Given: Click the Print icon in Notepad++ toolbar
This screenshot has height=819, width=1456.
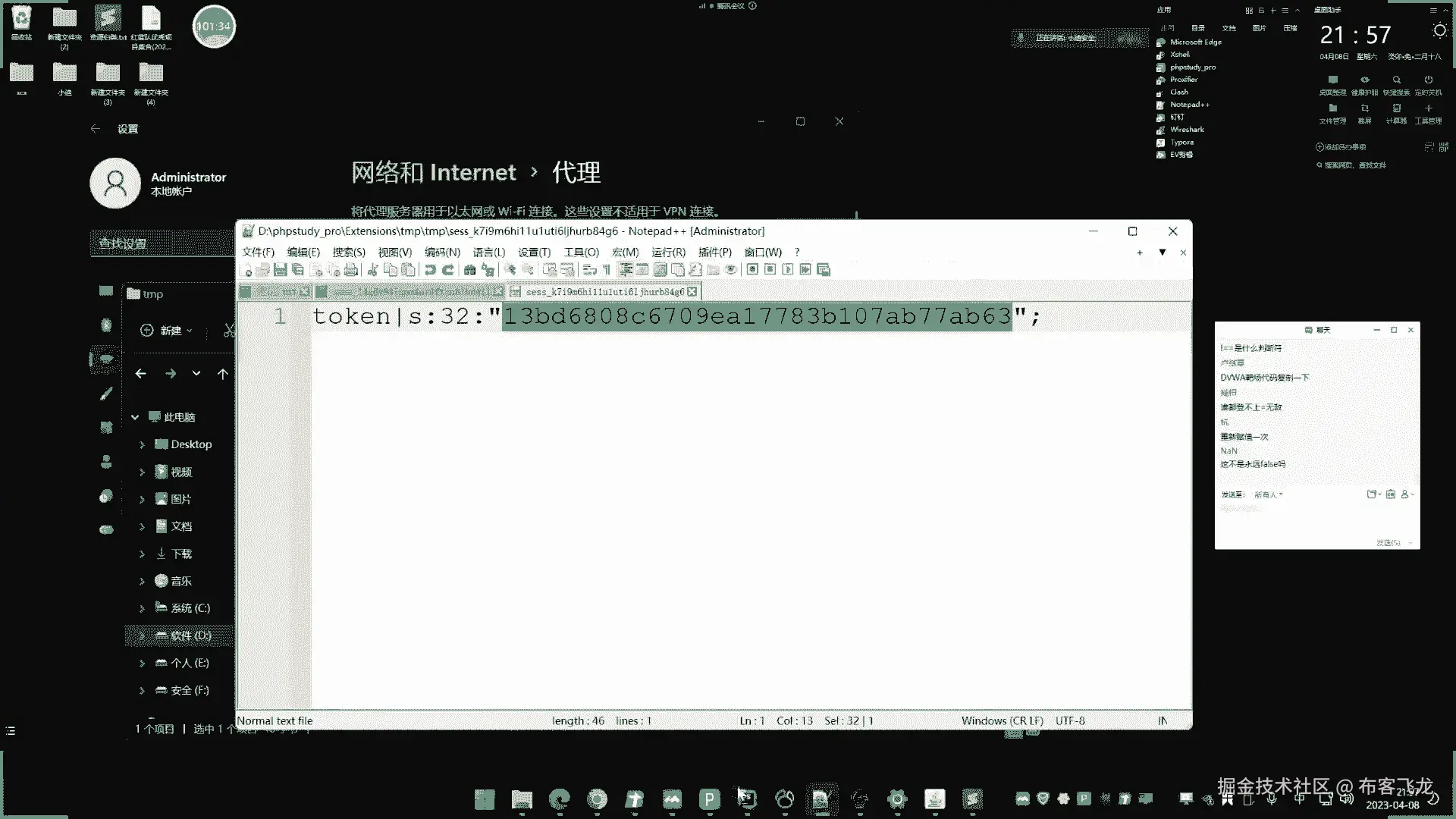Looking at the screenshot, I should point(350,270).
